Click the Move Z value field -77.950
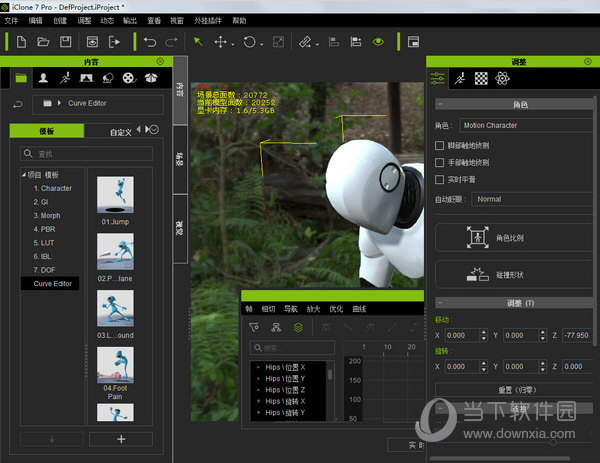 [578, 335]
